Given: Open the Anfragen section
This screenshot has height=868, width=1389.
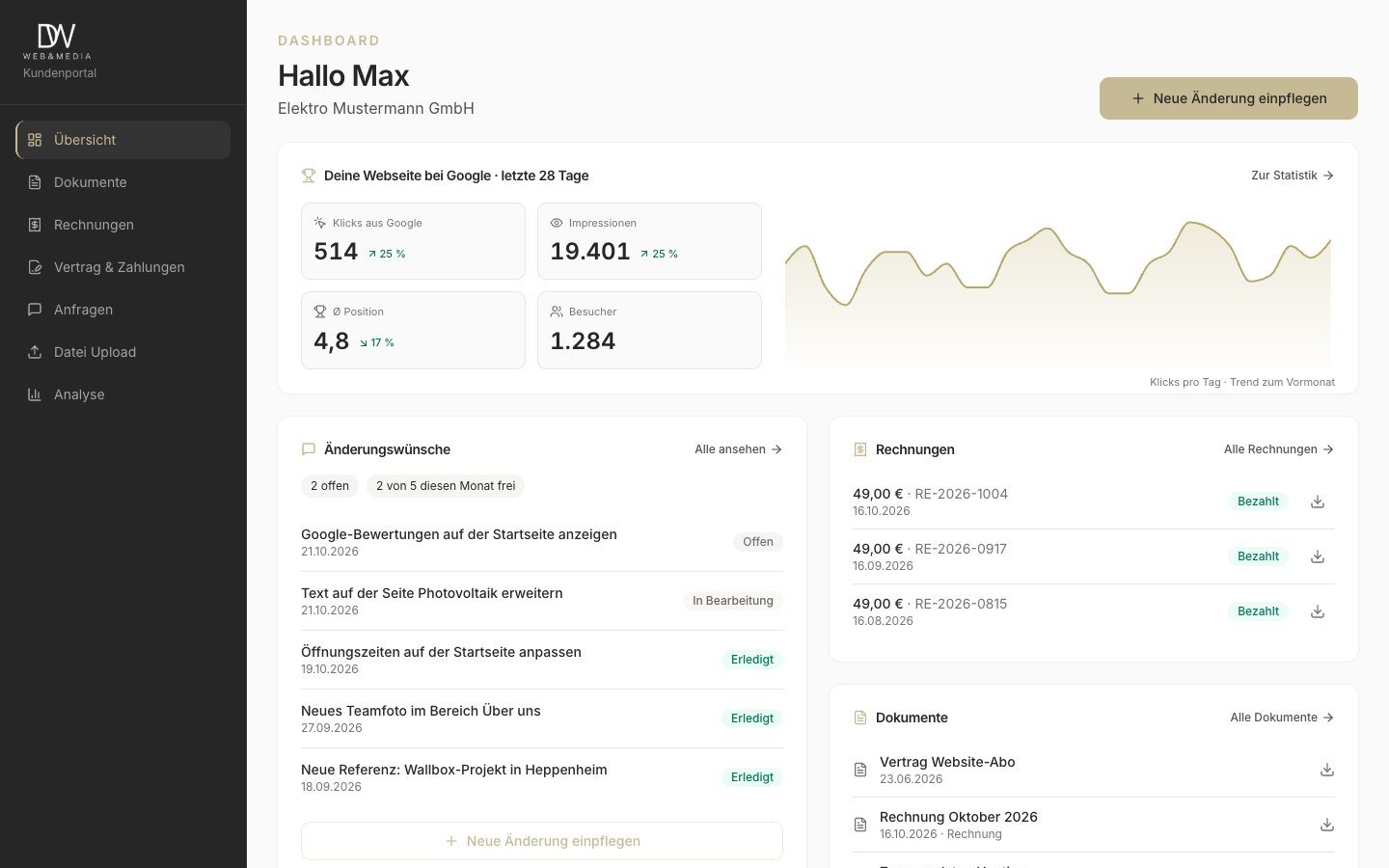Looking at the screenshot, I should (x=123, y=310).
